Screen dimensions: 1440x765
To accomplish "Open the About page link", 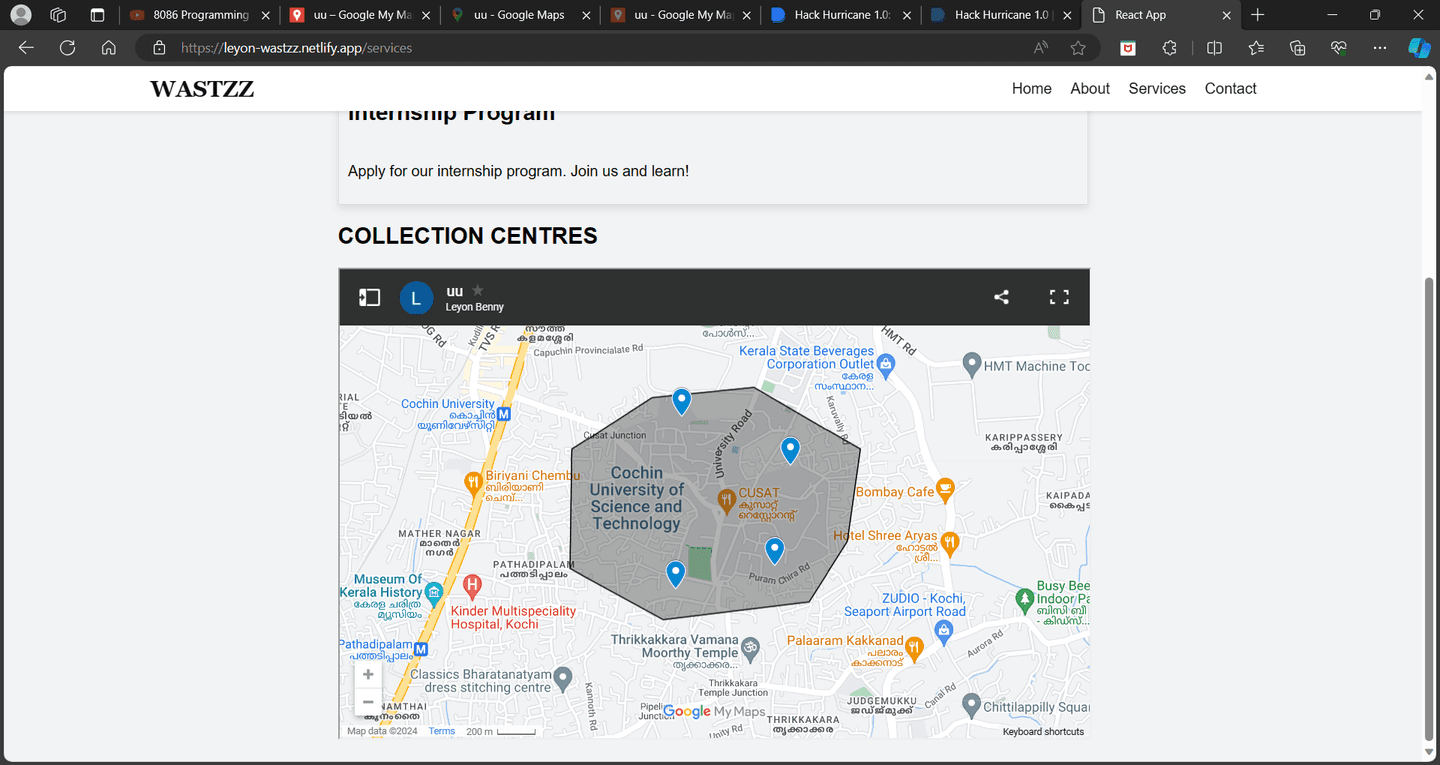I will coord(1090,88).
